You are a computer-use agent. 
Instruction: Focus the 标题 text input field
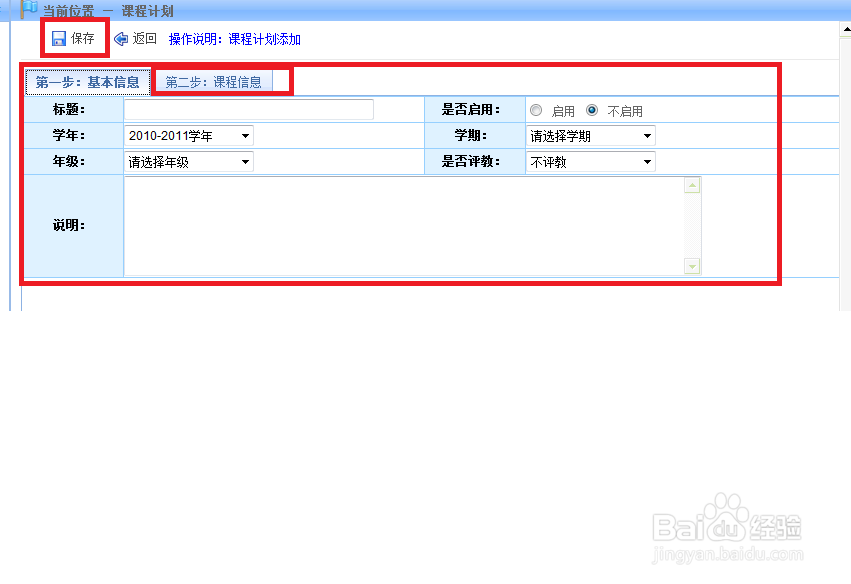(x=249, y=110)
